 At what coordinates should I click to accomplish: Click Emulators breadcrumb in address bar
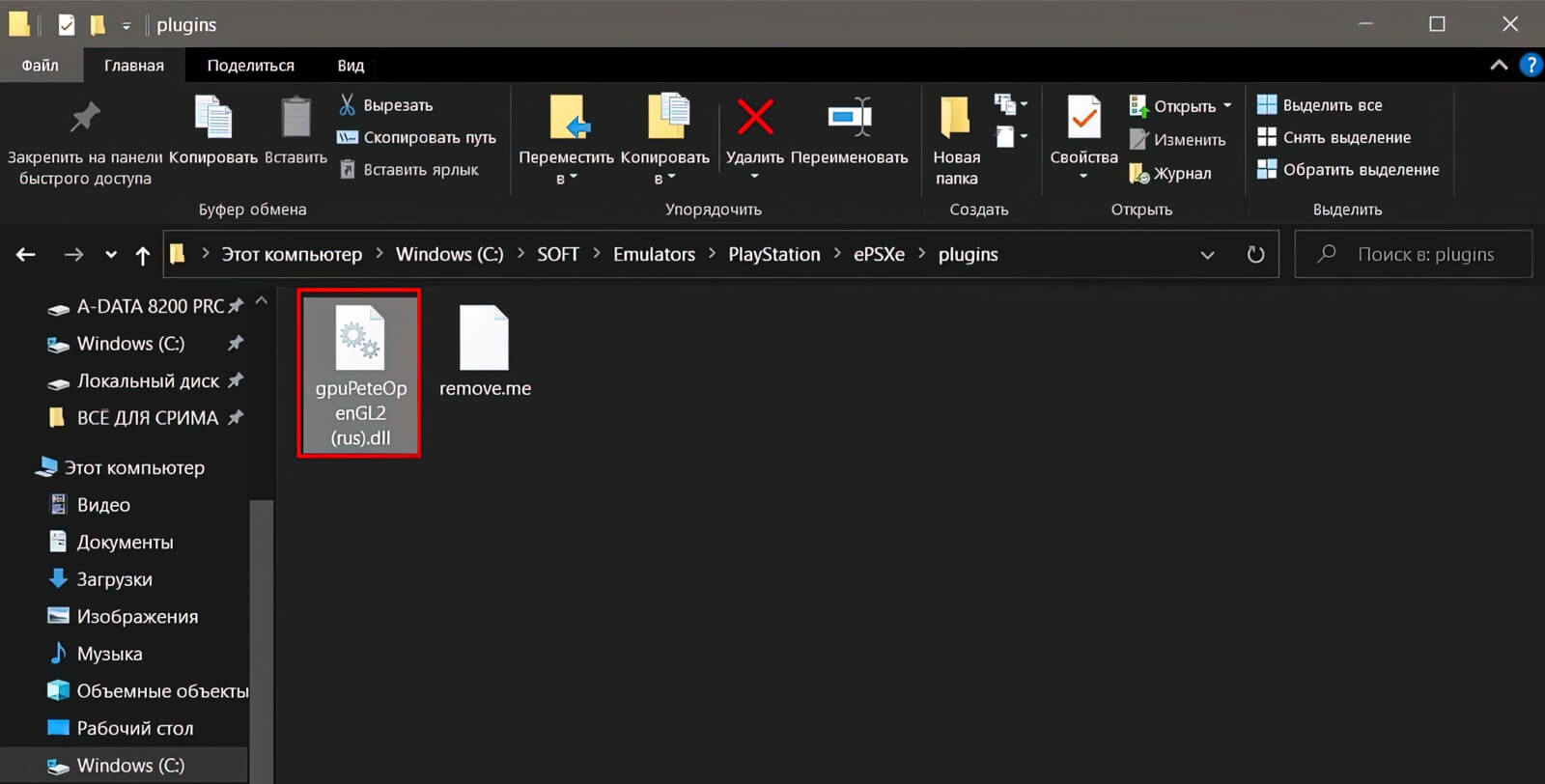[655, 255]
